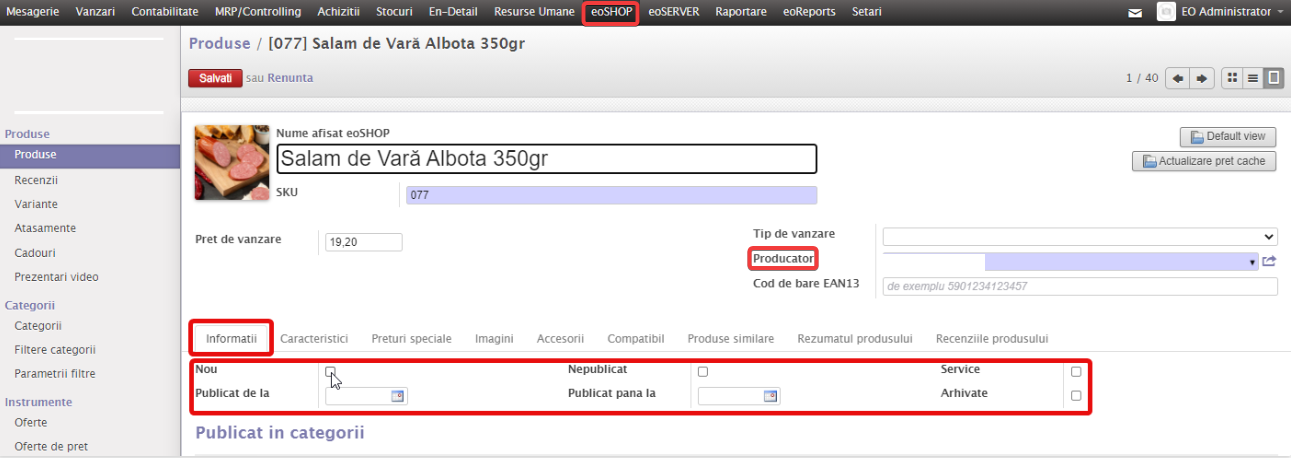
Task: Open calendar picker for Publicat de la
Action: click(x=396, y=396)
